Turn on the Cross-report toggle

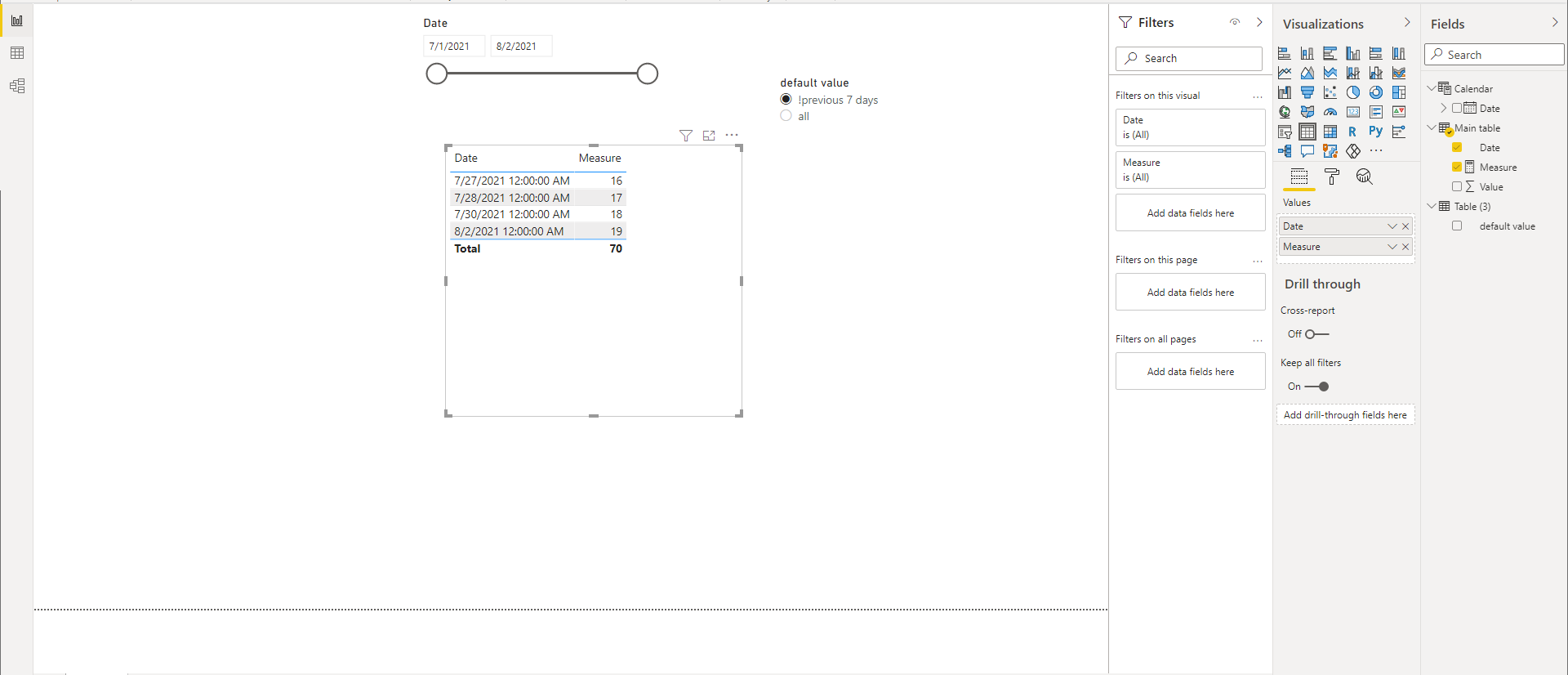1316,334
